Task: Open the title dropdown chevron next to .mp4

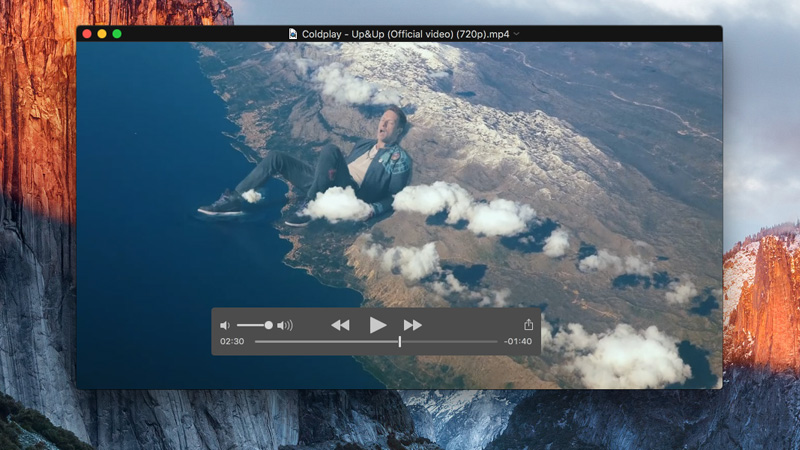Action: (x=516, y=34)
